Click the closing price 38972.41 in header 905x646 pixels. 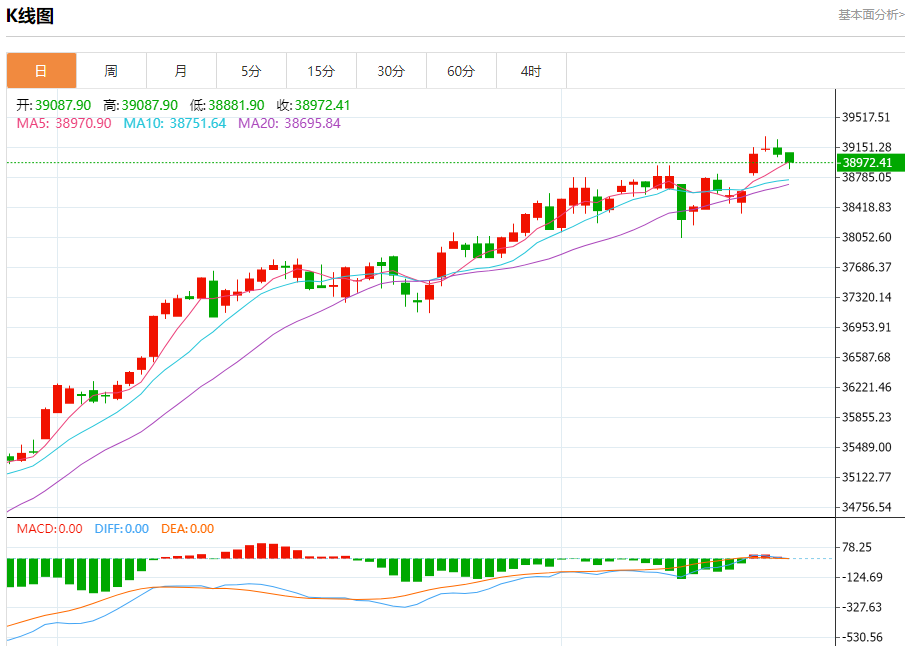tap(323, 105)
